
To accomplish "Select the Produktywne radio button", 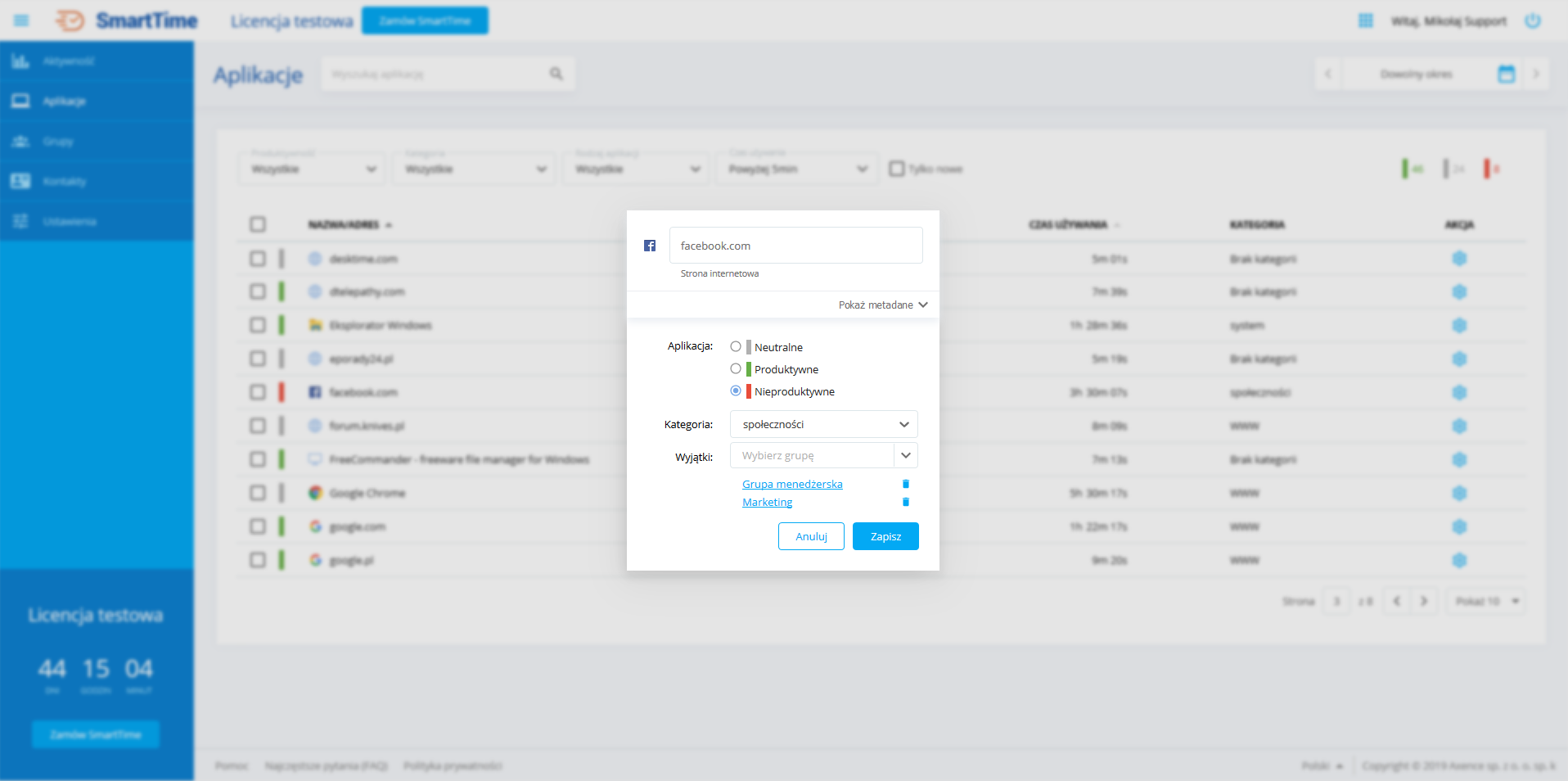I will click(735, 368).
